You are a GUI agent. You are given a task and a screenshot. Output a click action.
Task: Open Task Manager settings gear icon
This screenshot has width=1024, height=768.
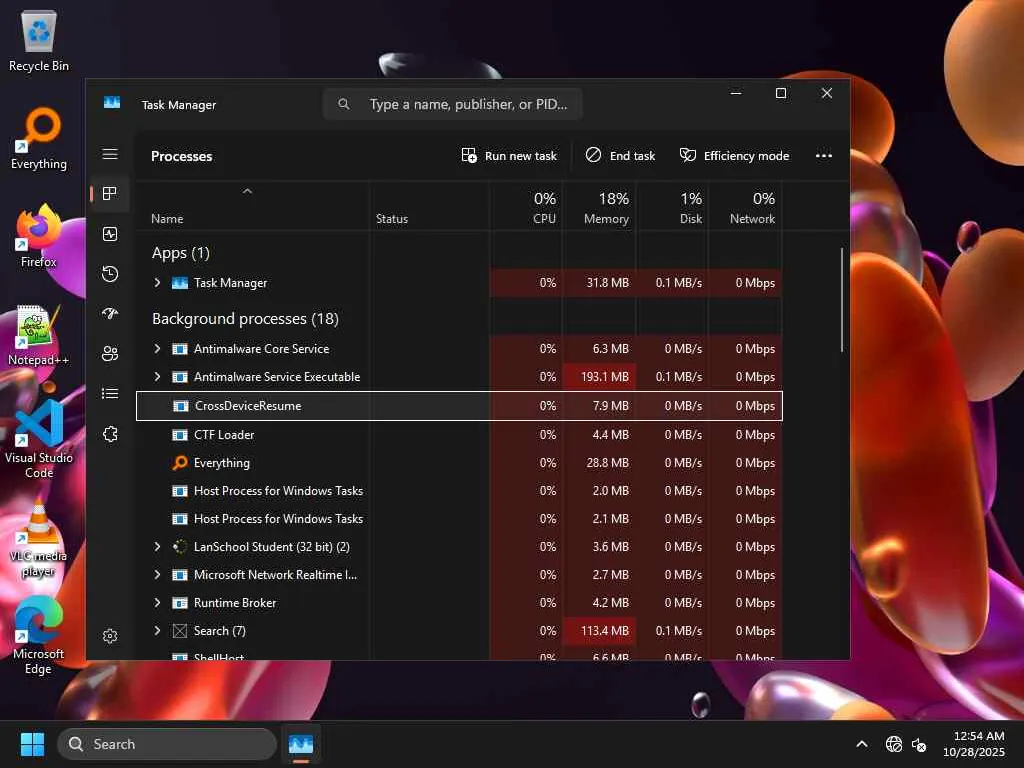[110, 636]
